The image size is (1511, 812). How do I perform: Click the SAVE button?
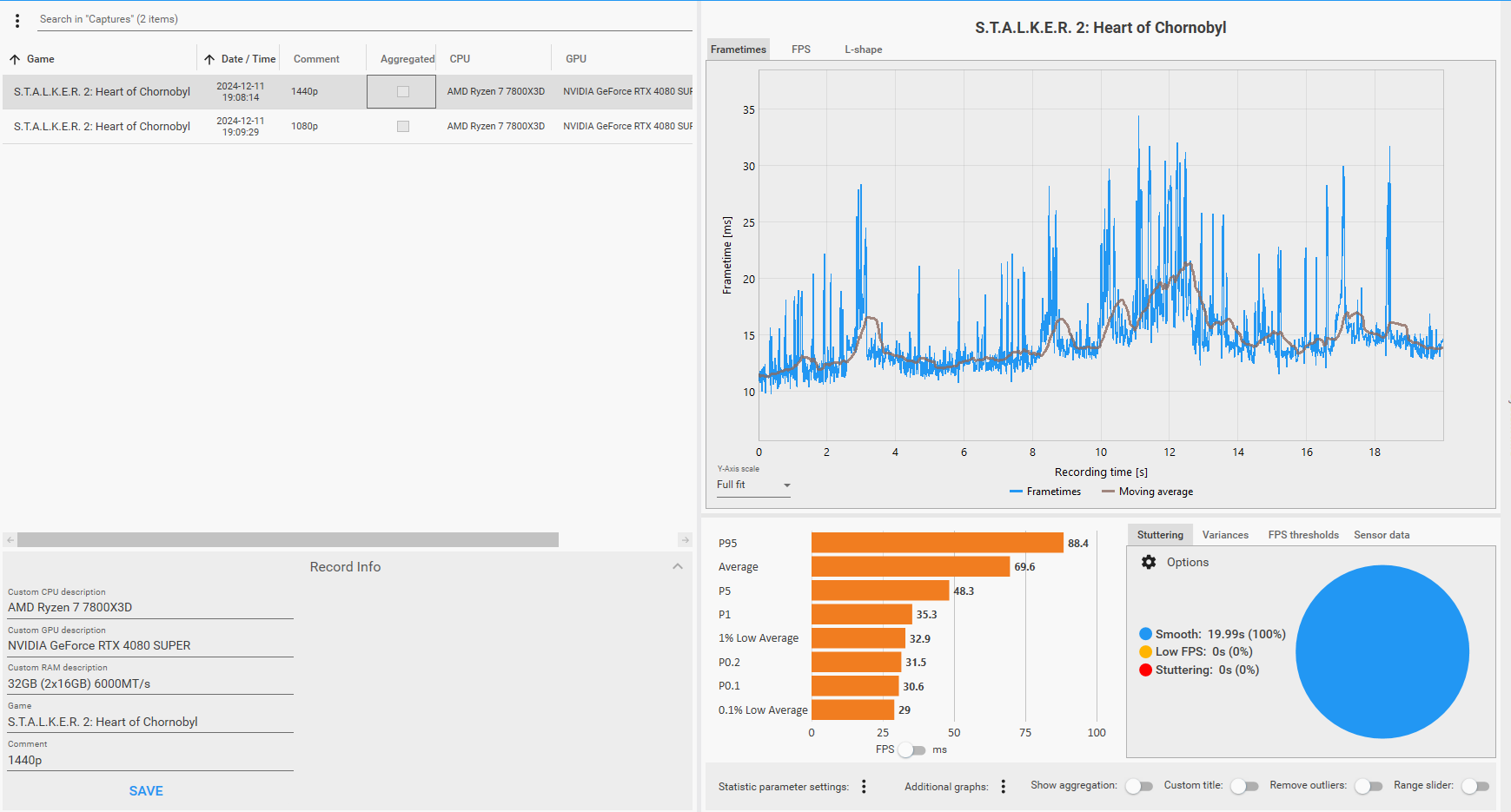(x=146, y=791)
